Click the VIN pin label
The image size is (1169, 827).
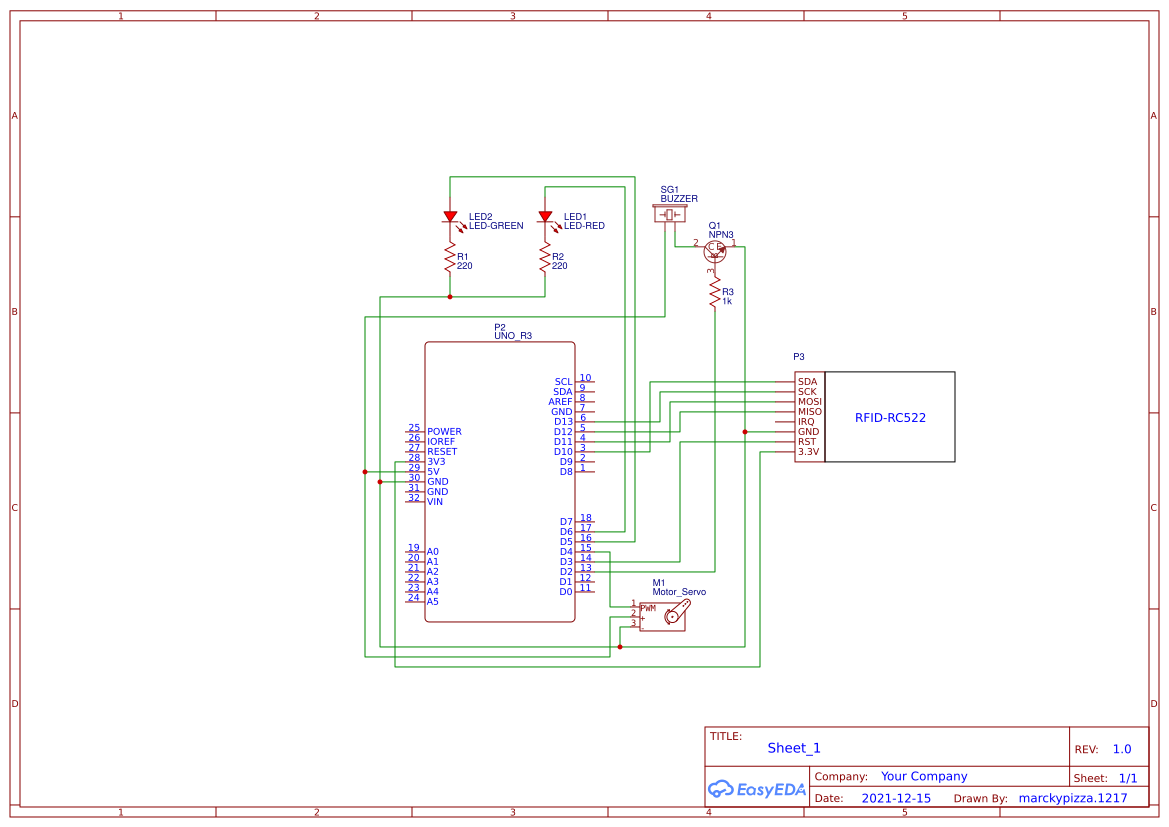tap(435, 502)
